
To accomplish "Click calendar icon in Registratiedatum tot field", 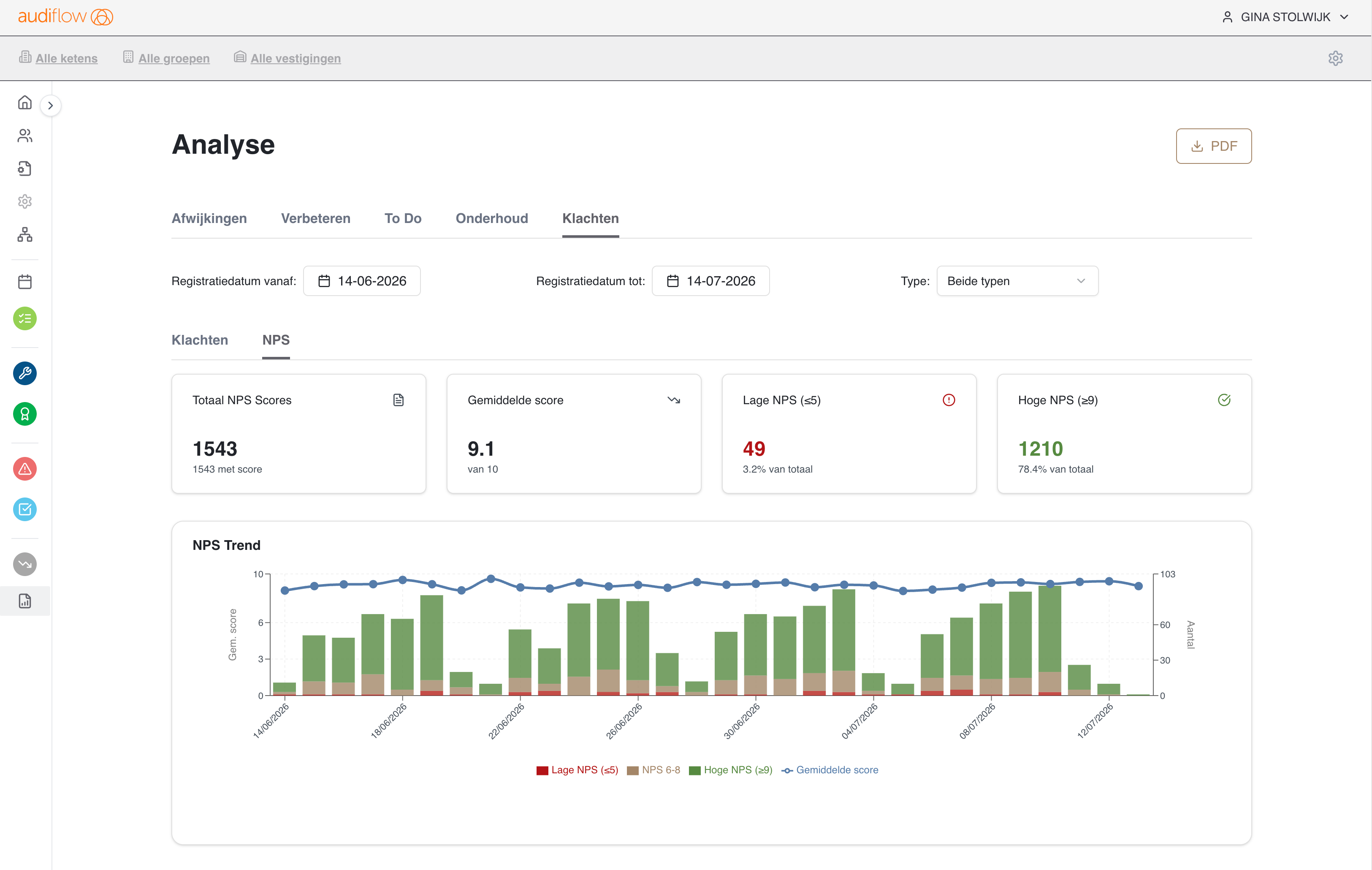I will pyautogui.click(x=673, y=281).
